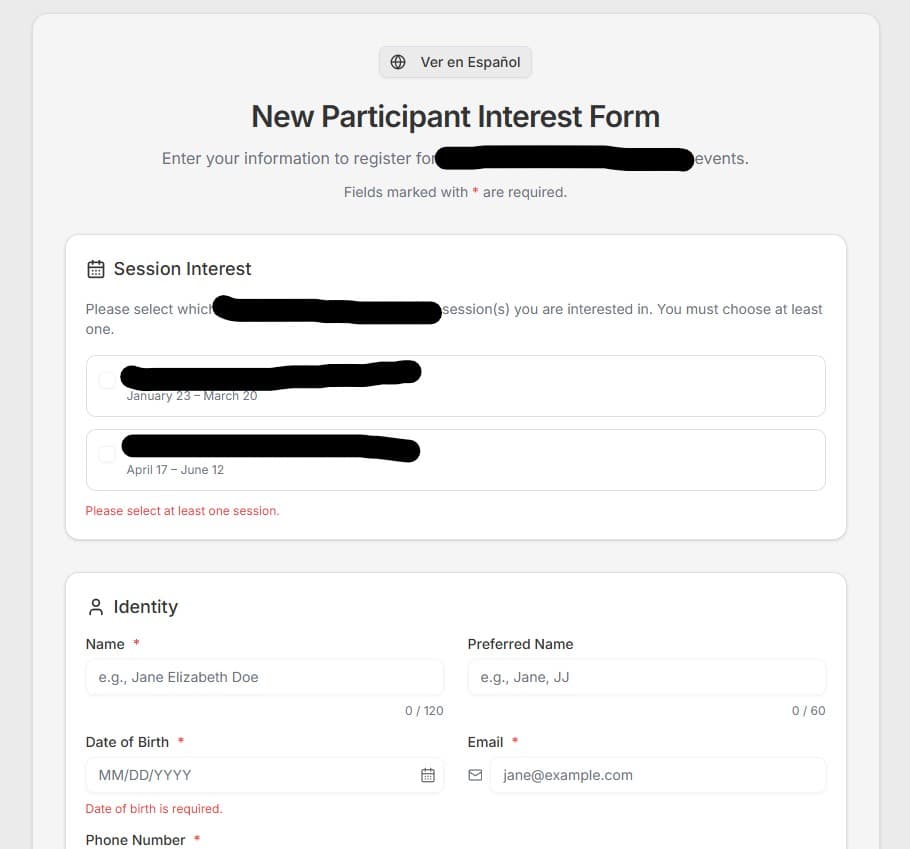Click the envelope icon in the Email field

click(x=477, y=774)
